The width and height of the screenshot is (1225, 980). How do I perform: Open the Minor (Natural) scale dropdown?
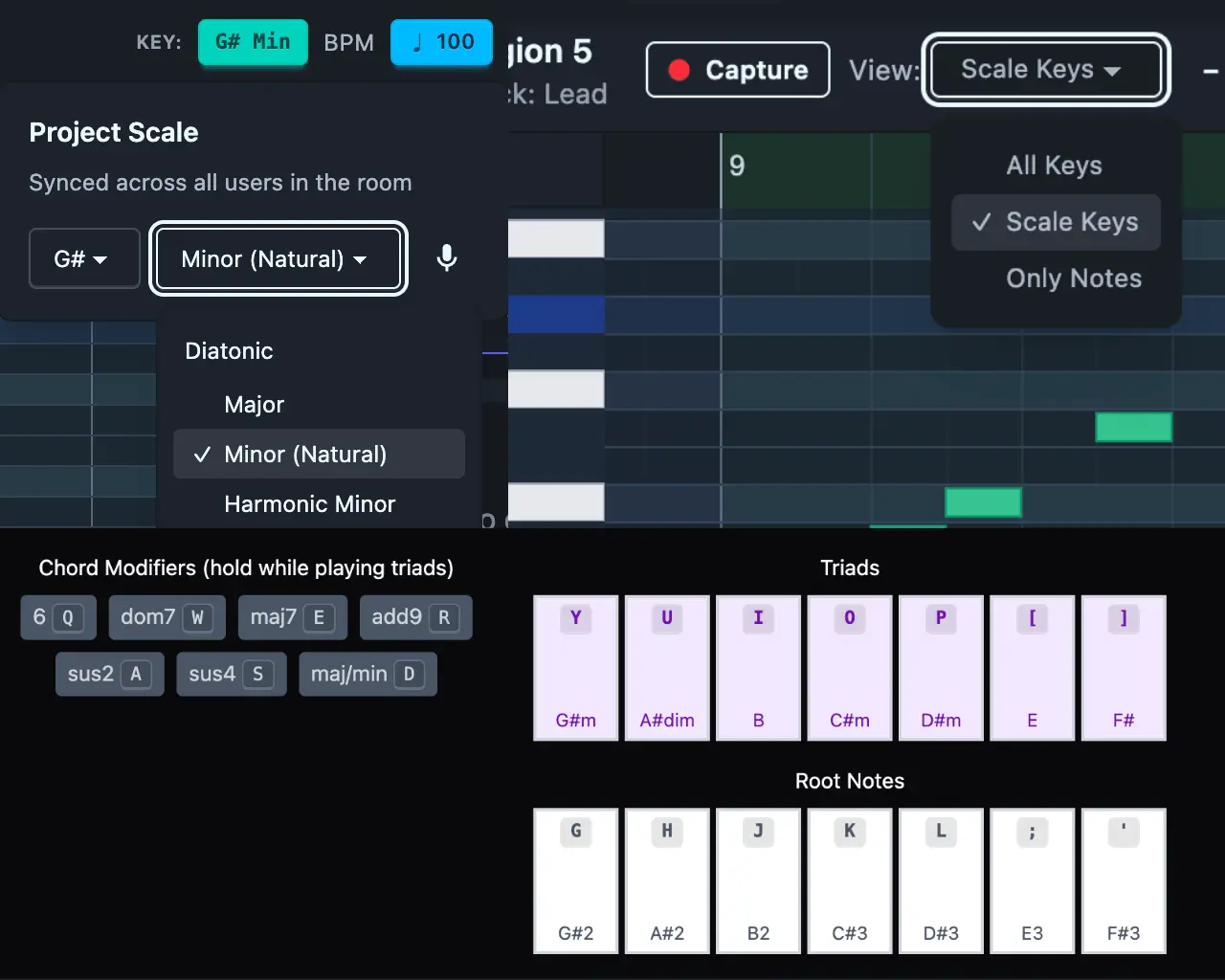278,258
